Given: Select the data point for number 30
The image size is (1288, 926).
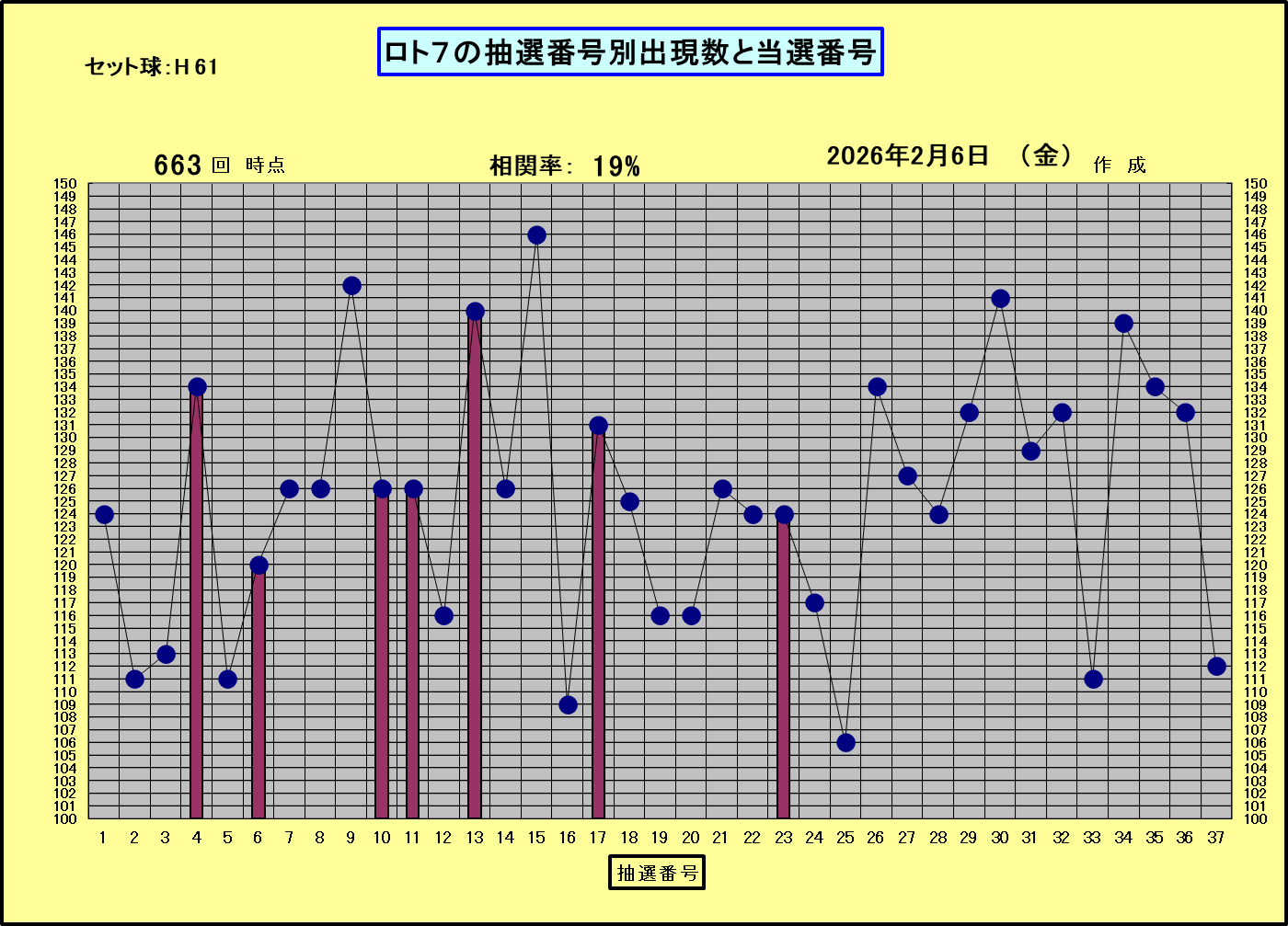Looking at the screenshot, I should point(1000,299).
